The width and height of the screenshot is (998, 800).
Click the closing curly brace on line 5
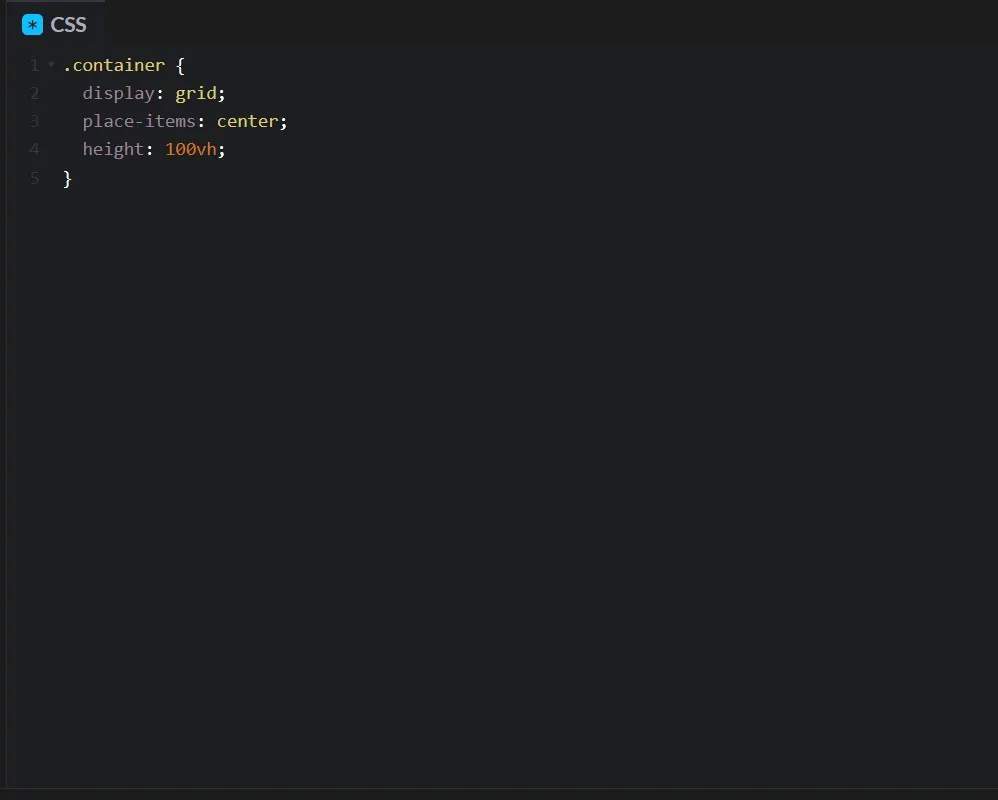click(x=67, y=178)
